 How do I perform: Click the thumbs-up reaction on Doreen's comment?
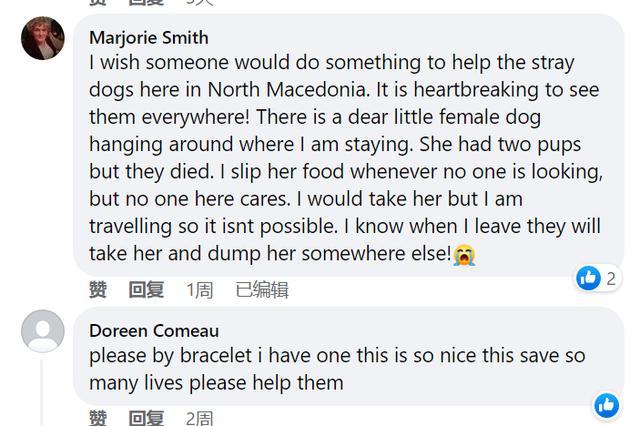coord(606,405)
